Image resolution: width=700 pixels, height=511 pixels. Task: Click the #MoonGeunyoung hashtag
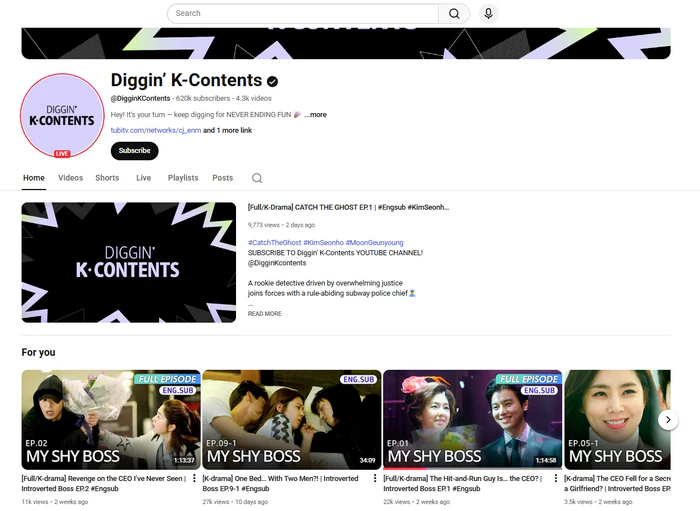pyautogui.click(x=375, y=242)
